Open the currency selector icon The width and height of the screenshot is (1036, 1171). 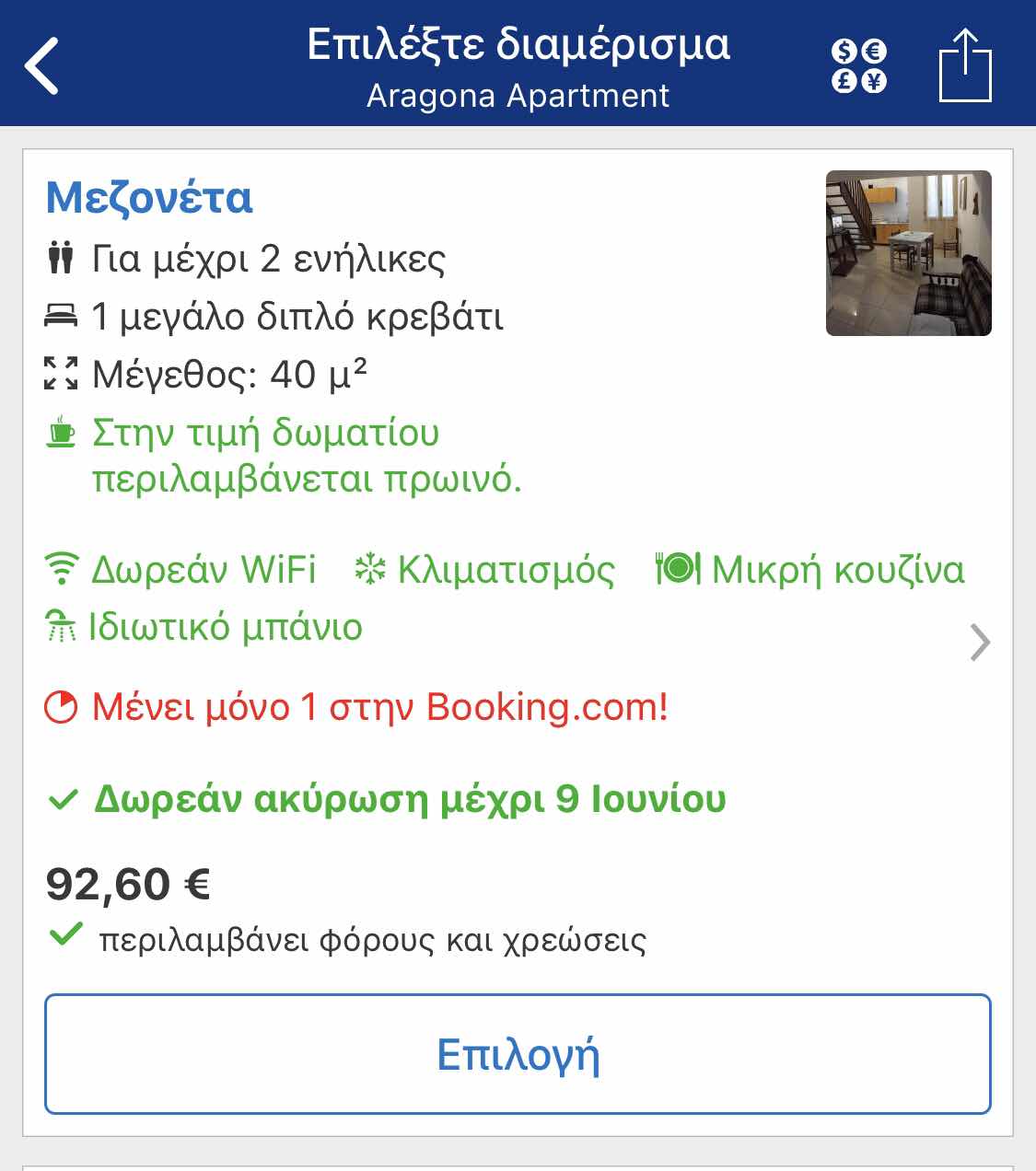point(858,66)
